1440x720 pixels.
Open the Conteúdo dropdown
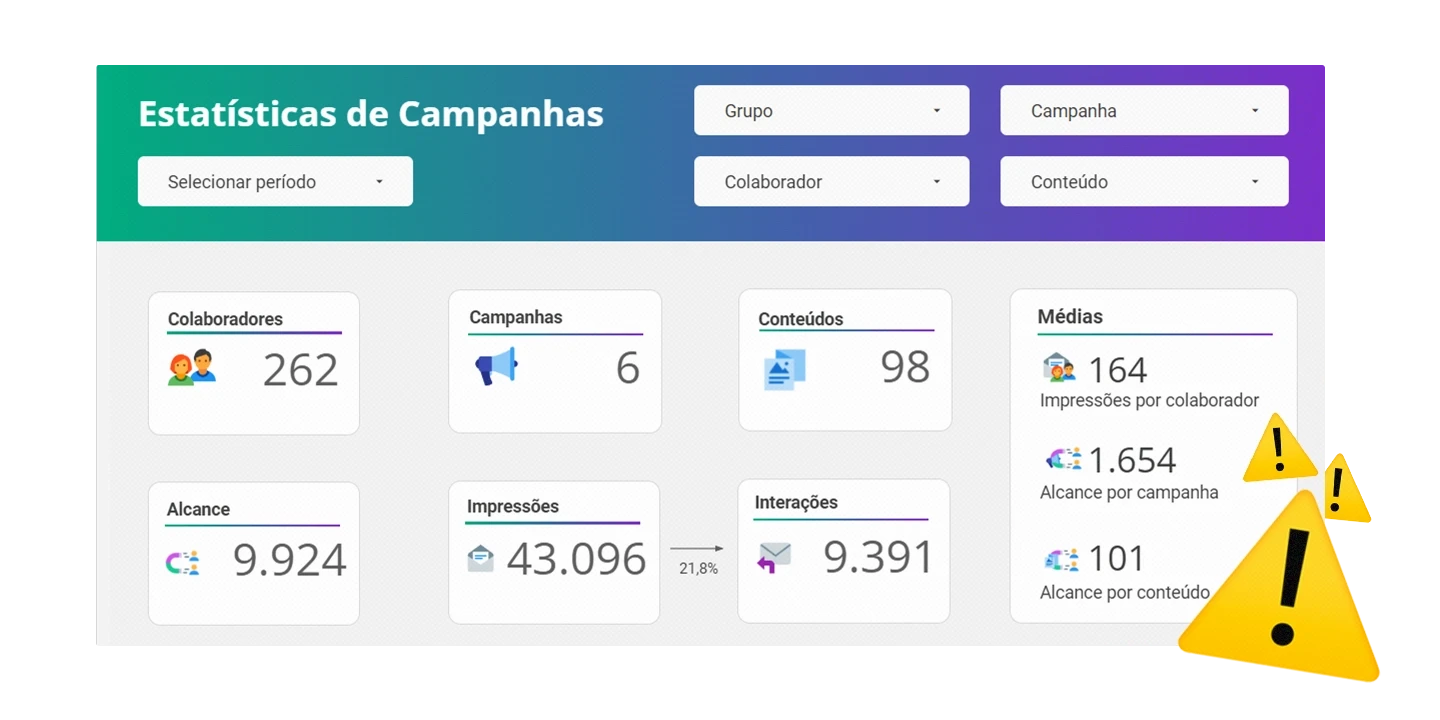pyautogui.click(x=1144, y=181)
